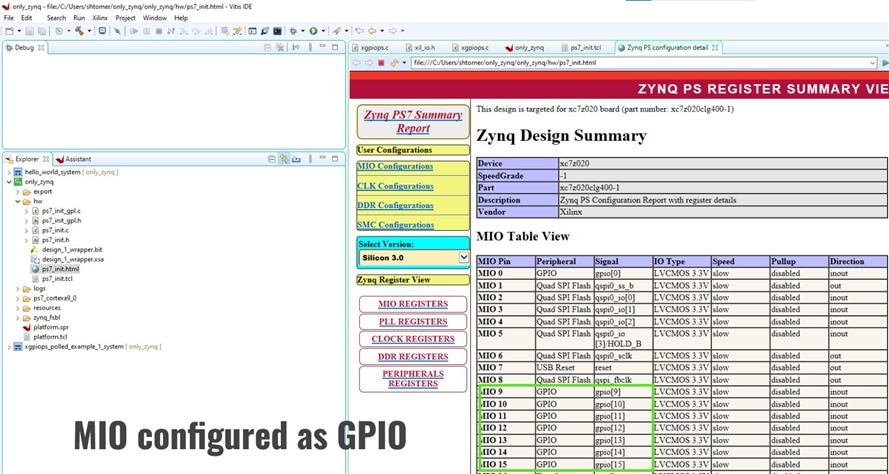This screenshot has width=889, height=474.
Task: Open the Window menu
Action: pyautogui.click(x=155, y=18)
